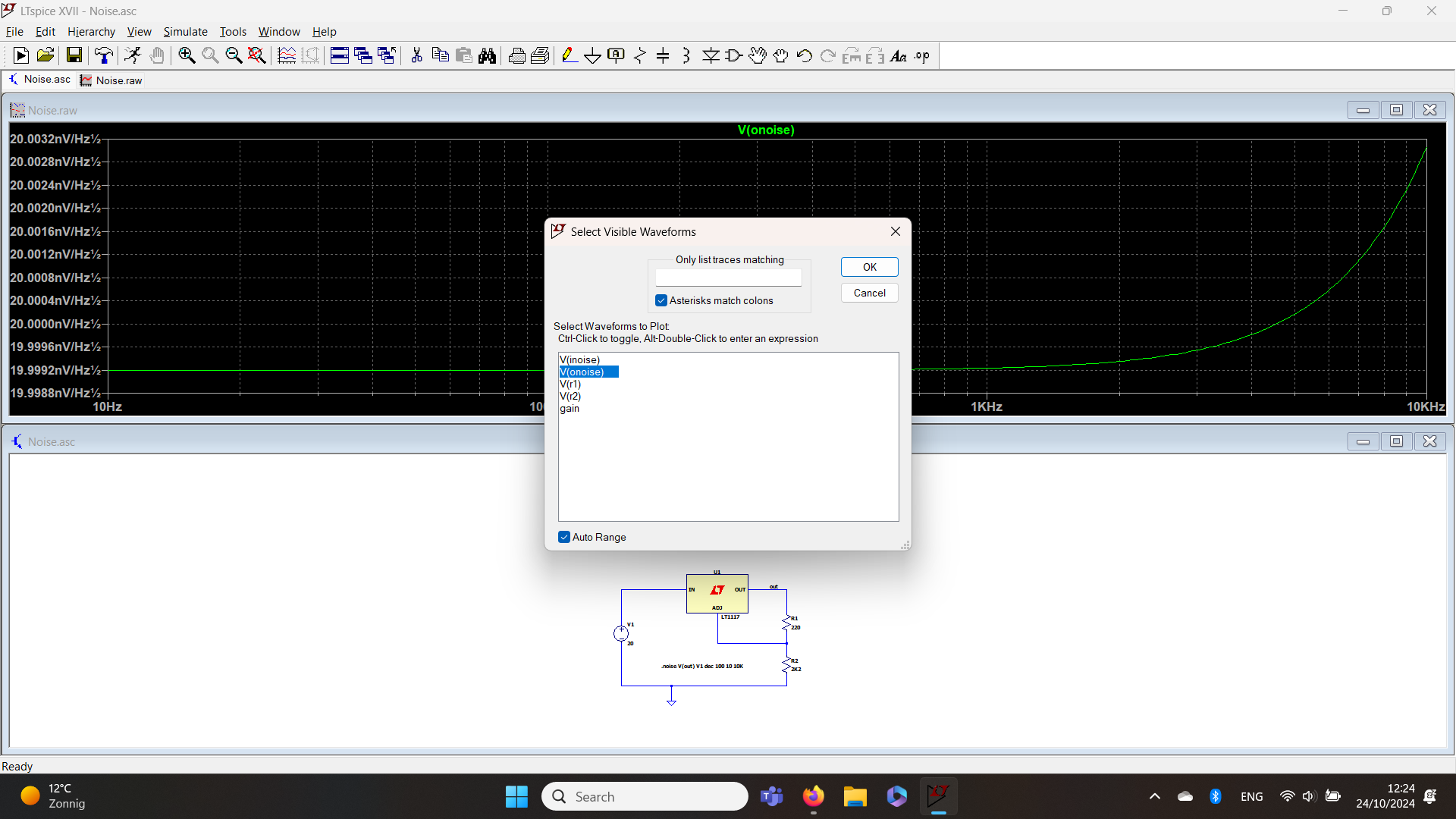Open the File menu

click(x=14, y=31)
